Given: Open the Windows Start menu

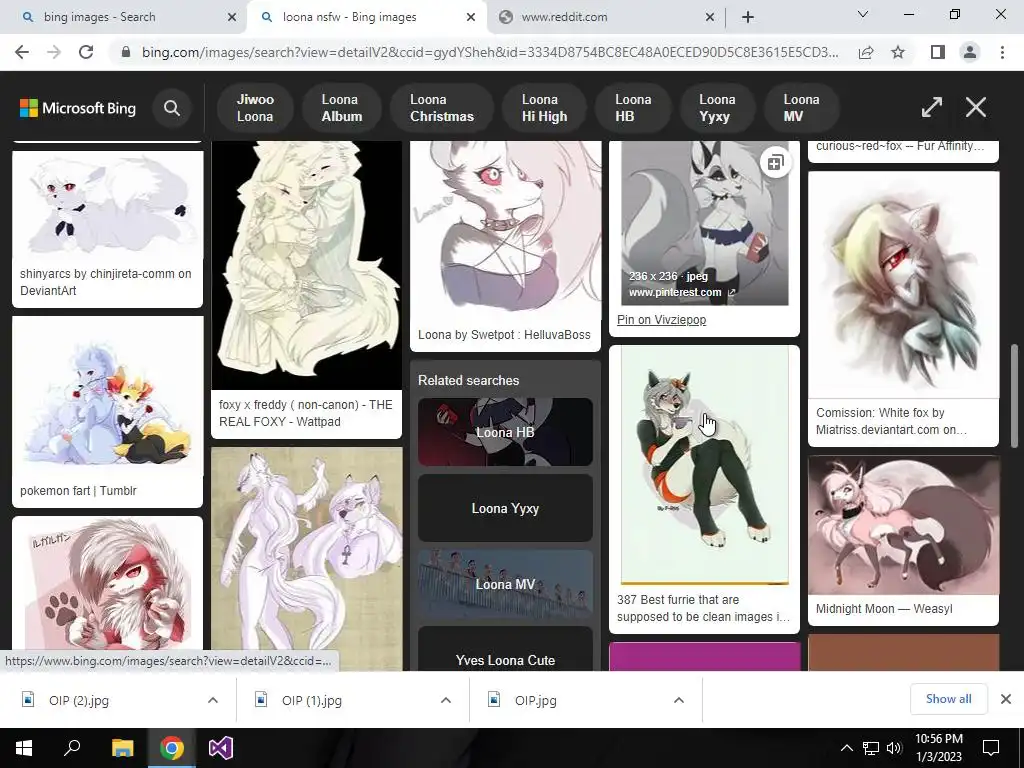Looking at the screenshot, I should [24, 748].
